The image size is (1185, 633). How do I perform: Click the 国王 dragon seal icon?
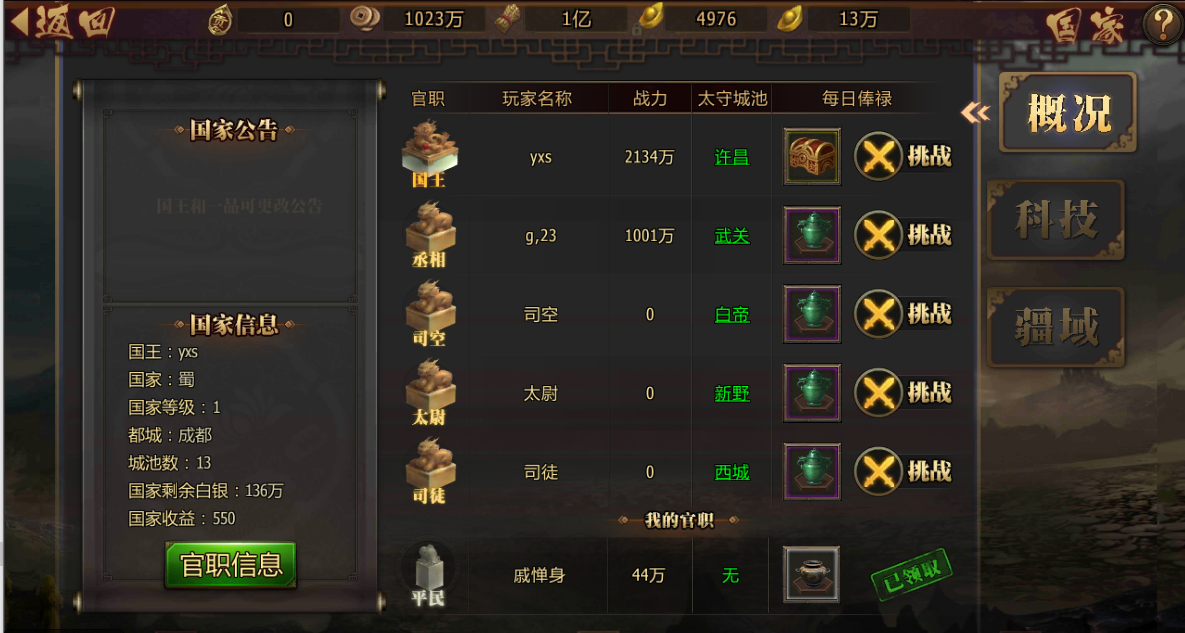click(x=429, y=153)
